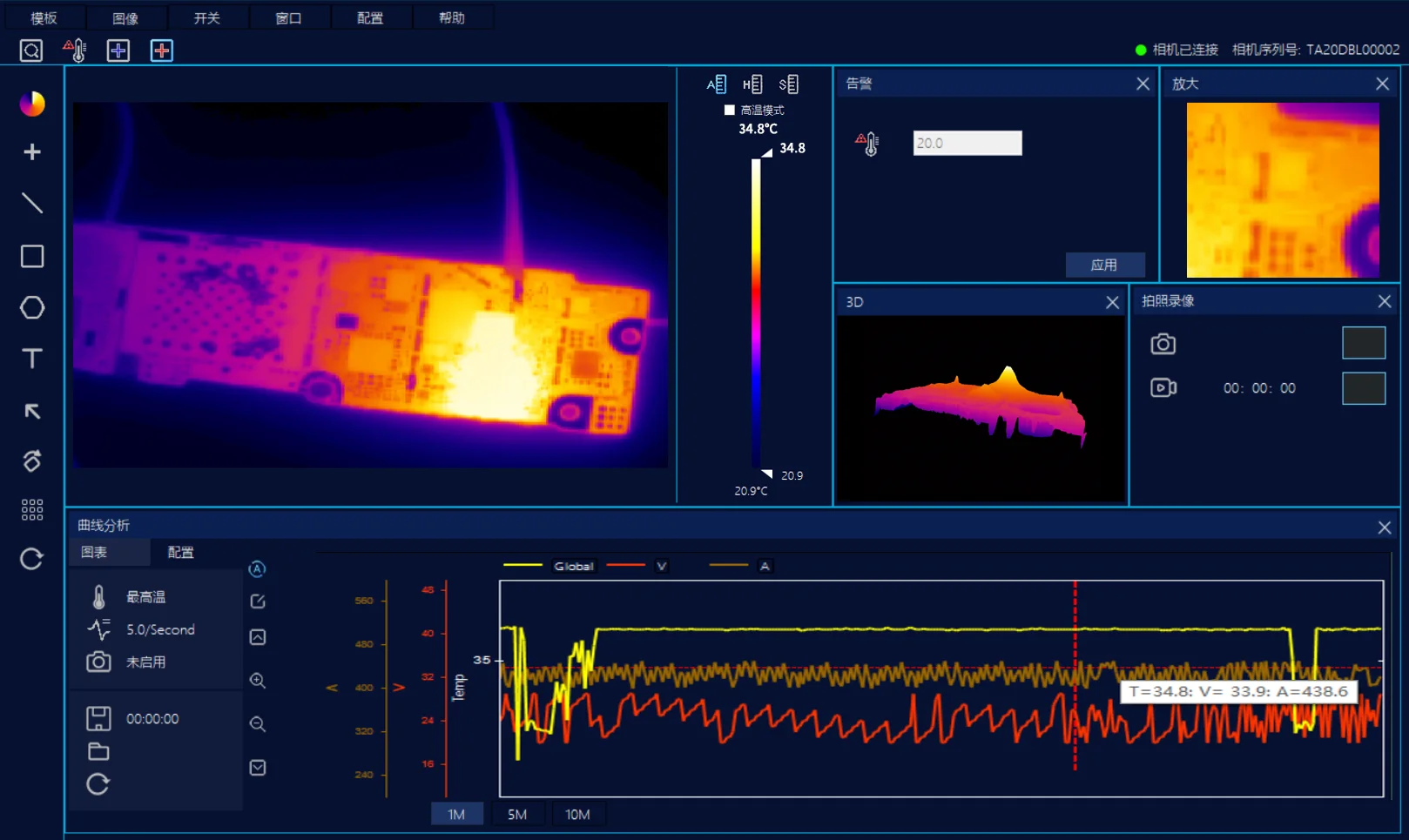Click the alarm temperature input field

[x=967, y=143]
